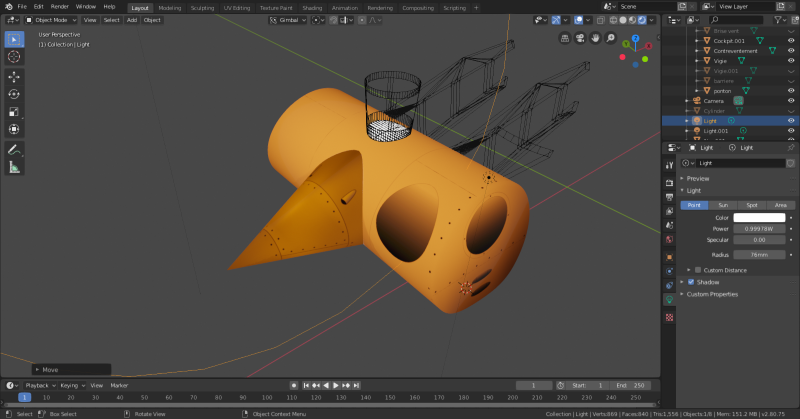Open the Object Mode dropdown
The width and height of the screenshot is (800, 419).
[x=51, y=19]
